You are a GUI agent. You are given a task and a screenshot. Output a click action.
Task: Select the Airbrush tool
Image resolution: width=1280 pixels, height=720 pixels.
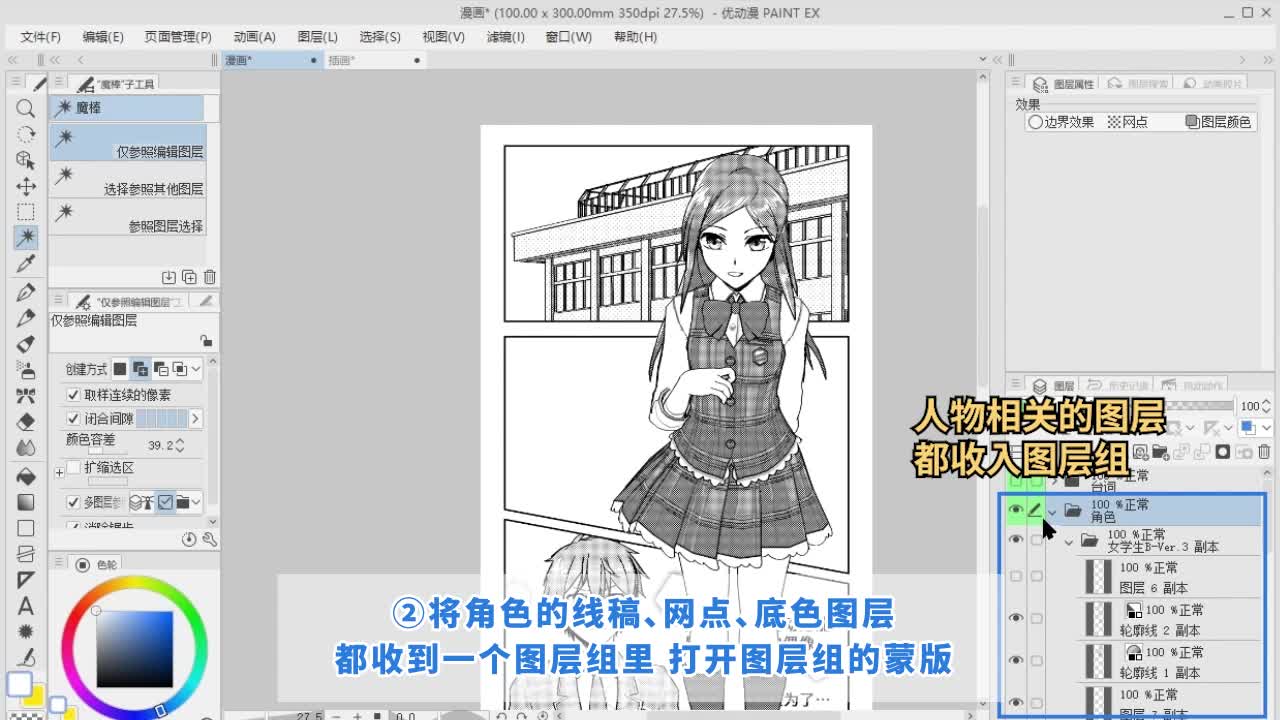(x=26, y=370)
